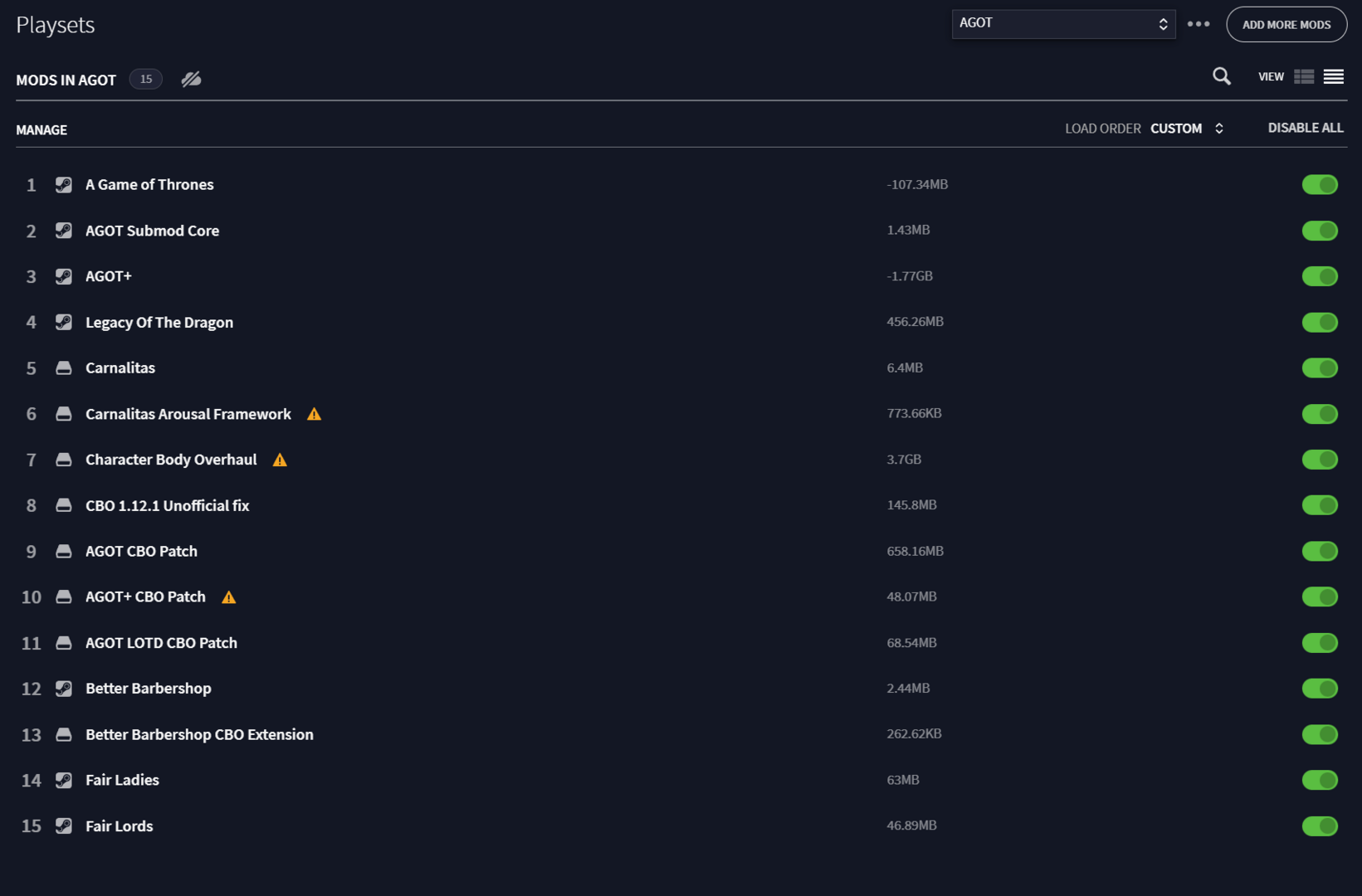Toggle off Better Barbershop

click(1320, 689)
